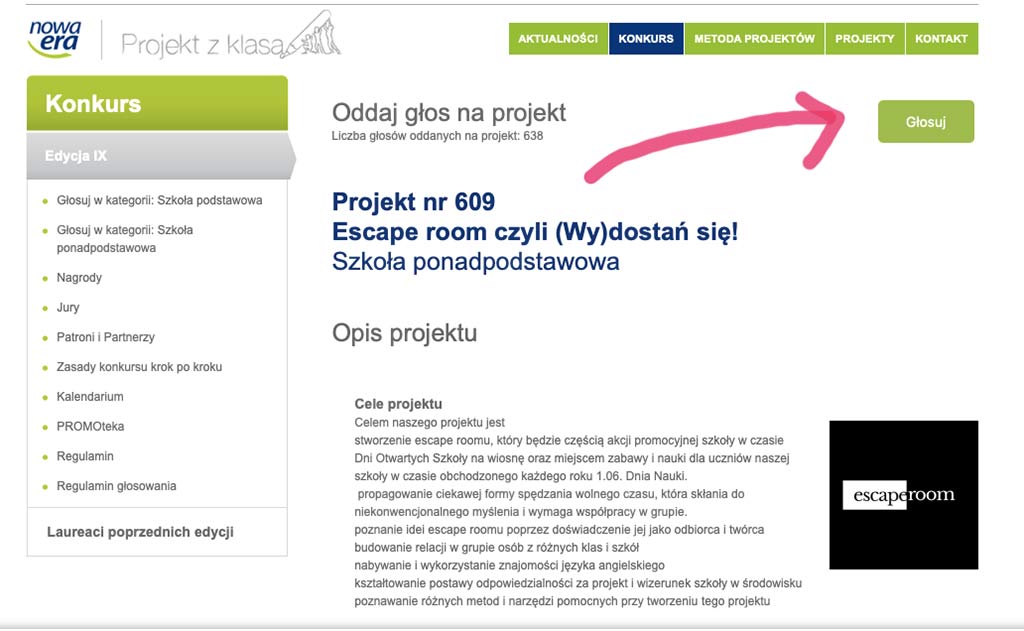
Task: Click the vote count text showing 638
Action: (438, 136)
